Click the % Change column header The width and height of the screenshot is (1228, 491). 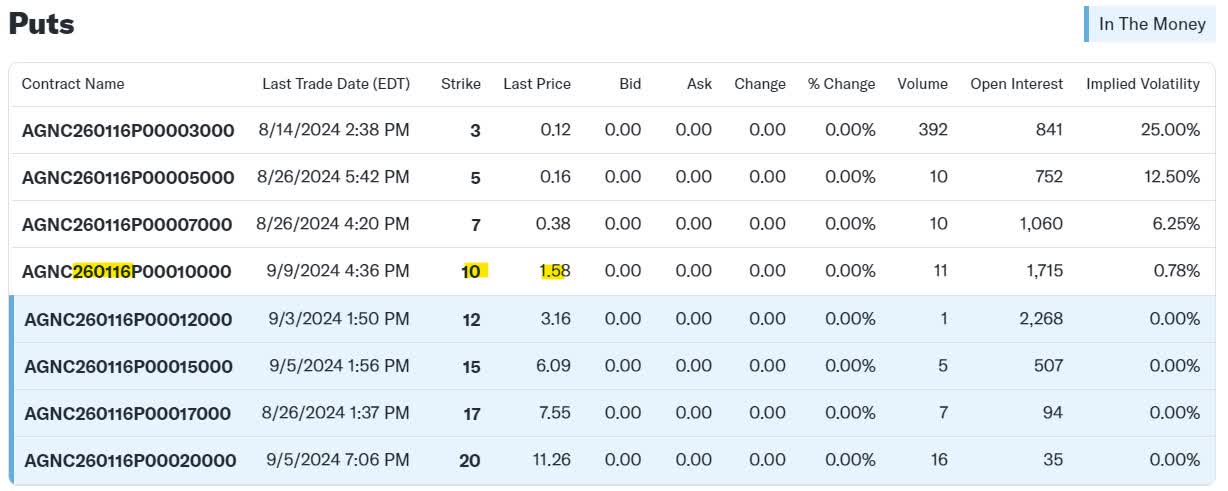[x=841, y=84]
